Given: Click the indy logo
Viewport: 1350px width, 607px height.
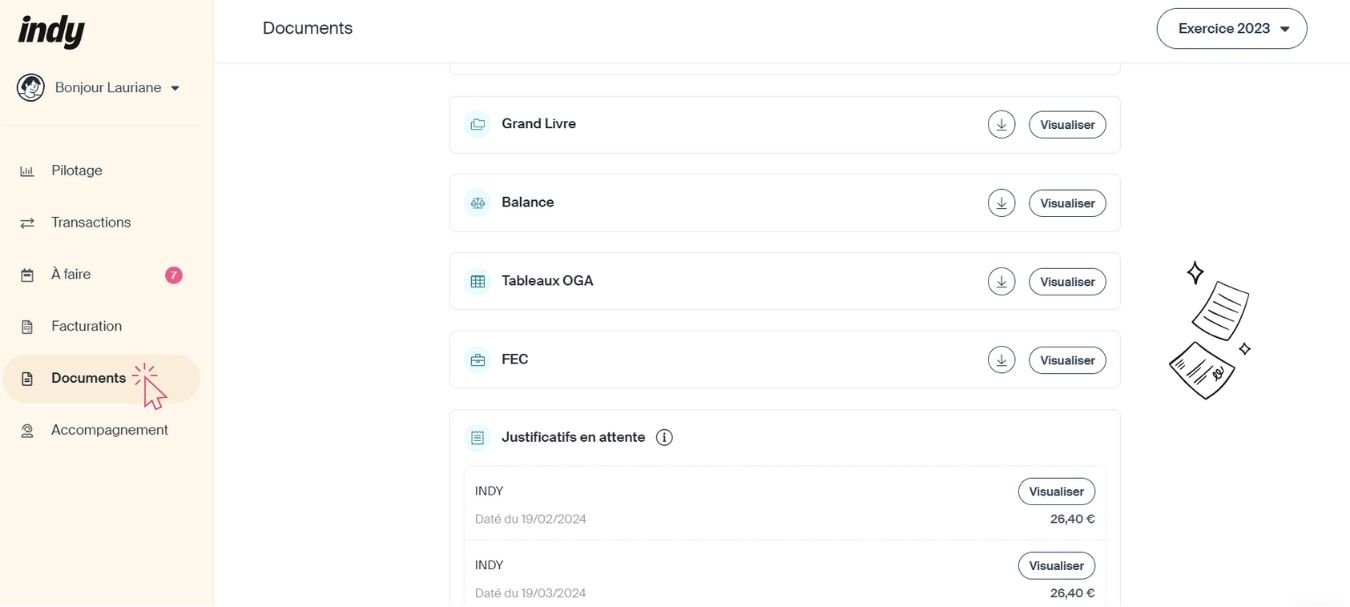Looking at the screenshot, I should [x=51, y=31].
